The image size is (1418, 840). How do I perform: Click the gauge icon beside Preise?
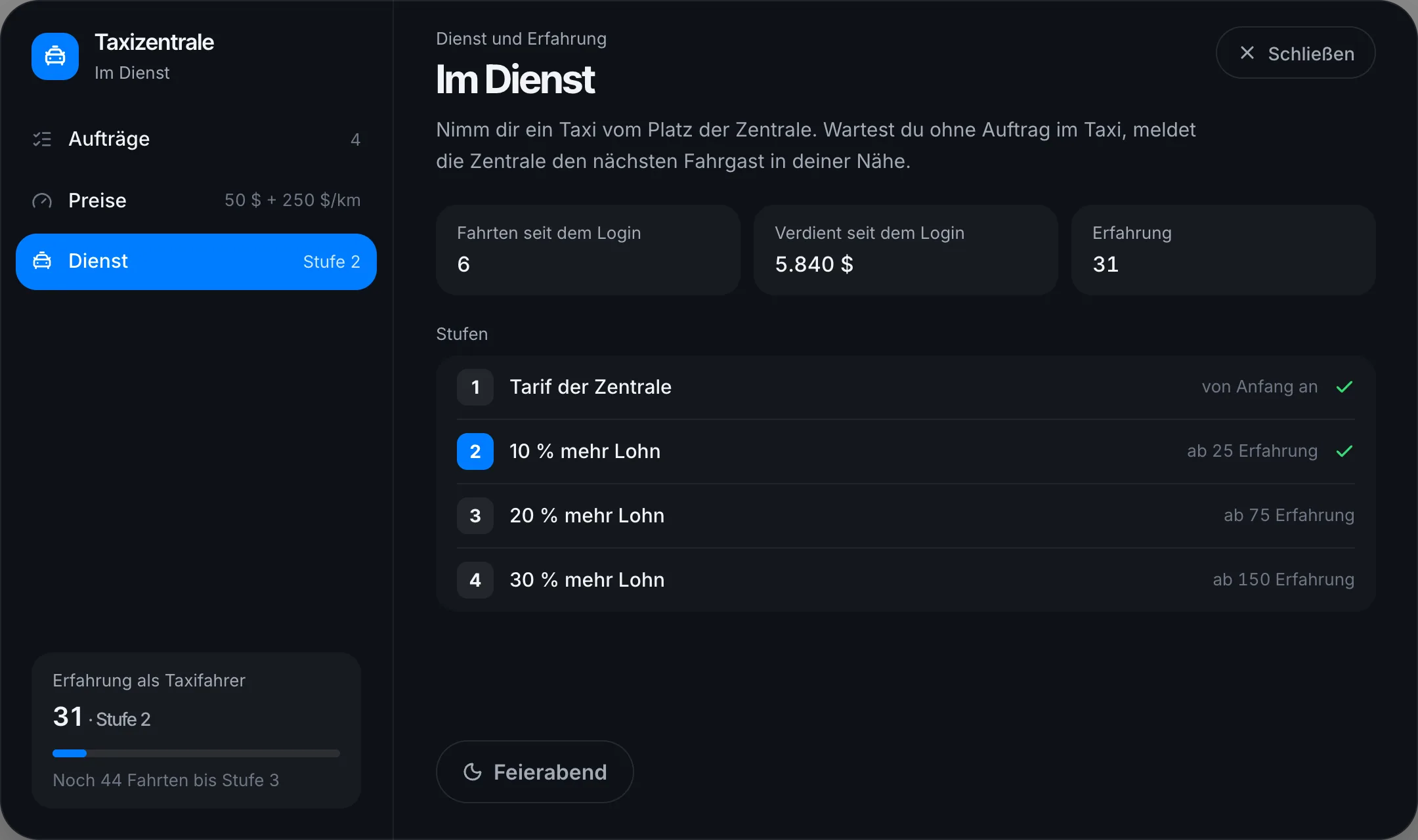click(x=42, y=201)
